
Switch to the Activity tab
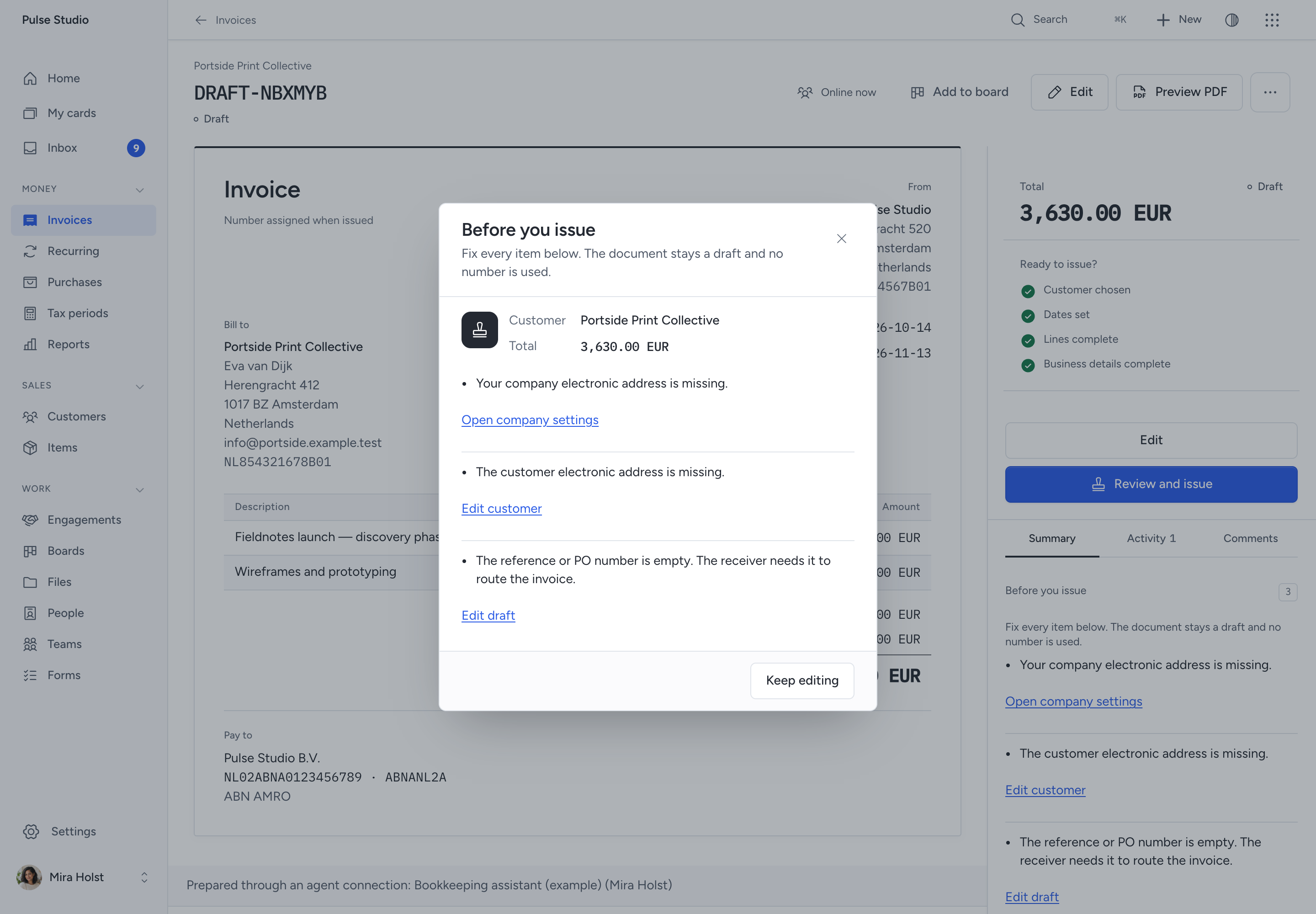tap(1151, 539)
